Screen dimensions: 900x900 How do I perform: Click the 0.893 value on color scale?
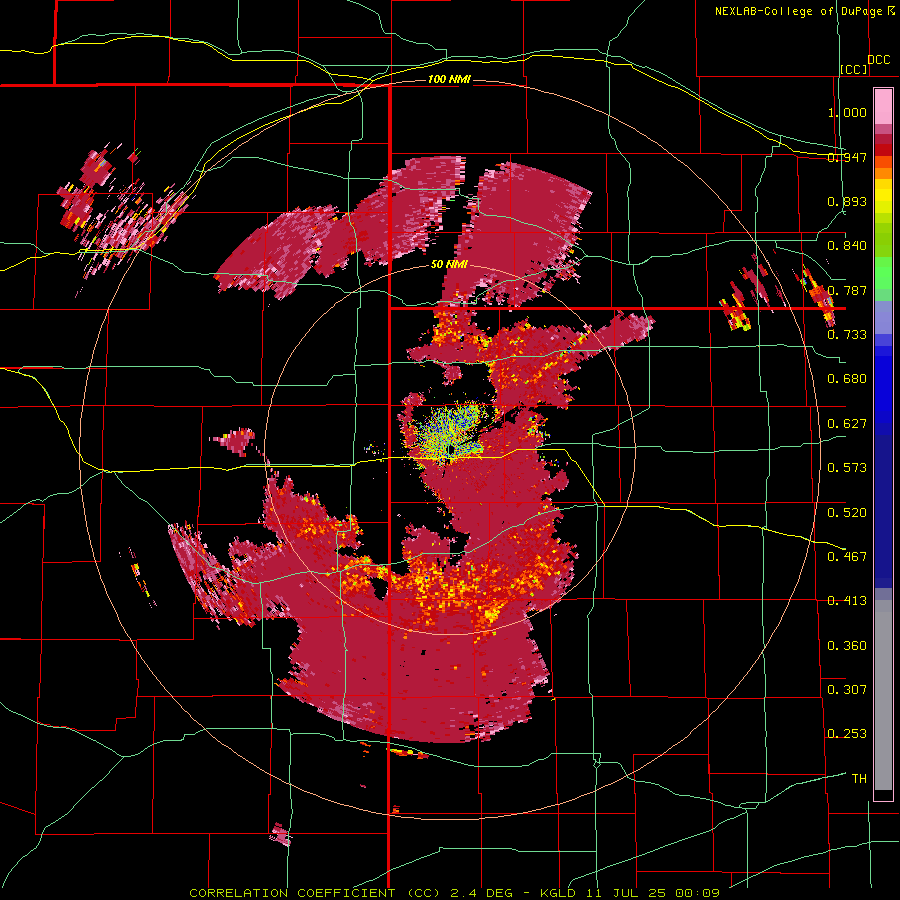pos(847,201)
